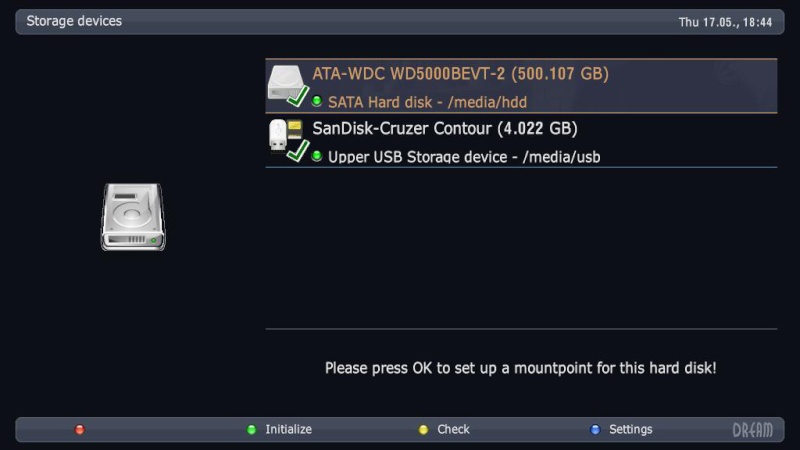The image size is (800, 450).
Task: Click the blue dot next to Settings
Action: [x=595, y=430]
